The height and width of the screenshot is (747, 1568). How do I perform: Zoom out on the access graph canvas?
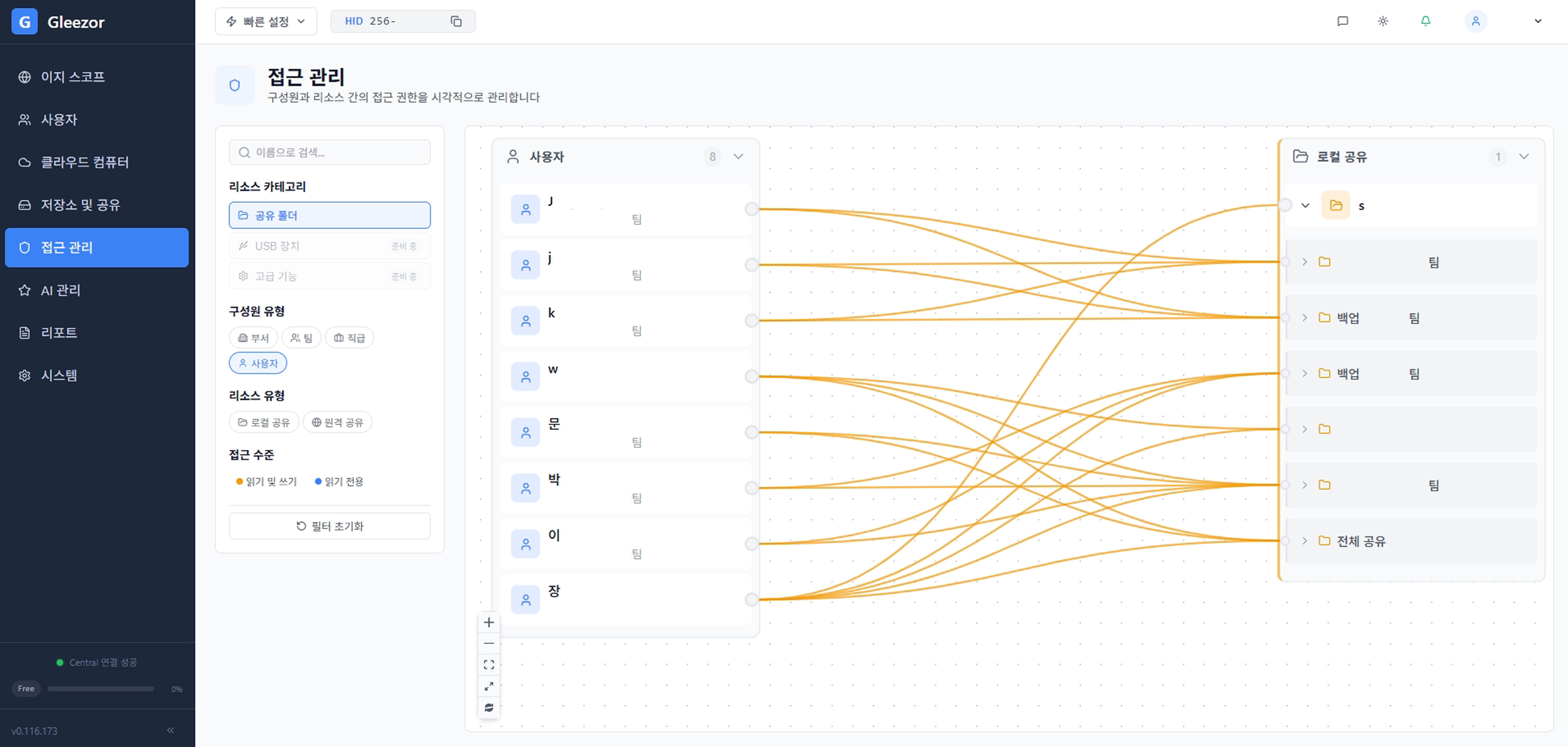pyautogui.click(x=489, y=644)
